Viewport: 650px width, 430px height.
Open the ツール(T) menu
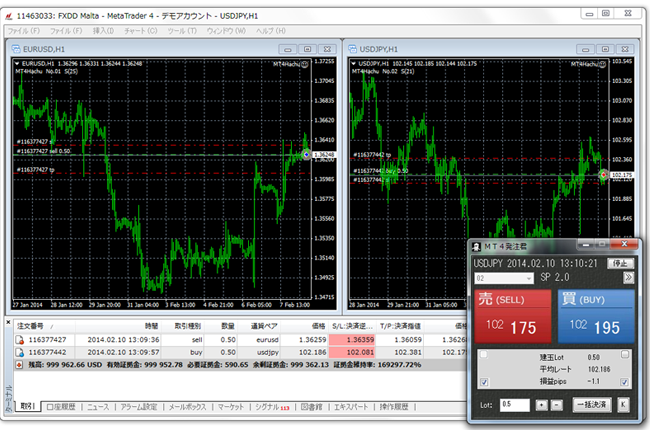[x=182, y=31]
